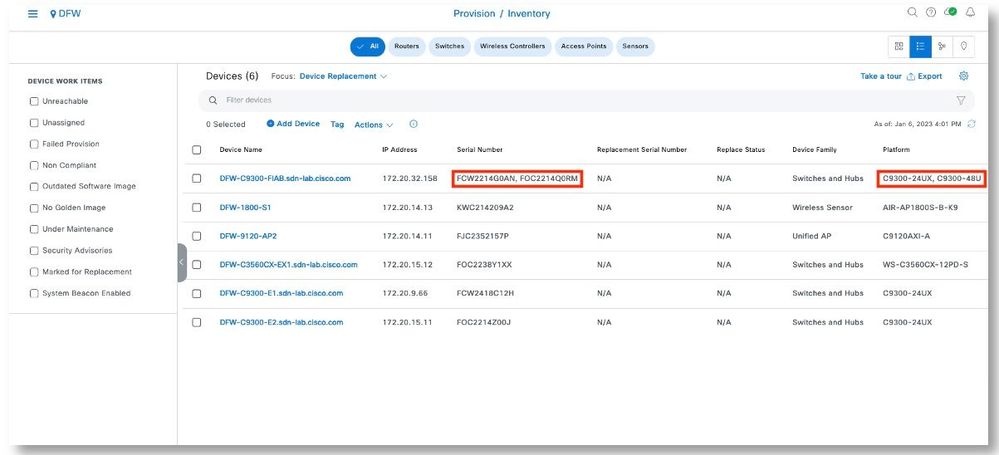Open DFW-9120-AP2 device link
Screen dimensions: 999x455
point(248,236)
